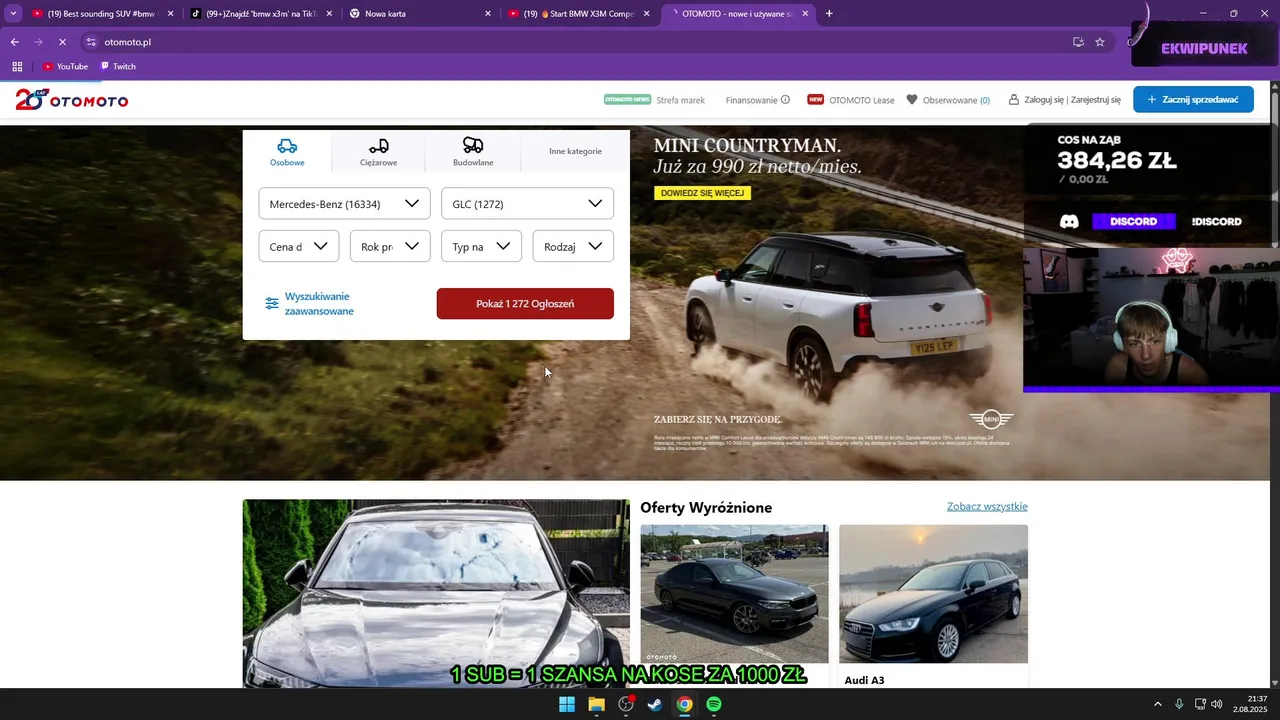Open a new browser tab with plus
Image resolution: width=1280 pixels, height=720 pixels.
click(x=829, y=14)
